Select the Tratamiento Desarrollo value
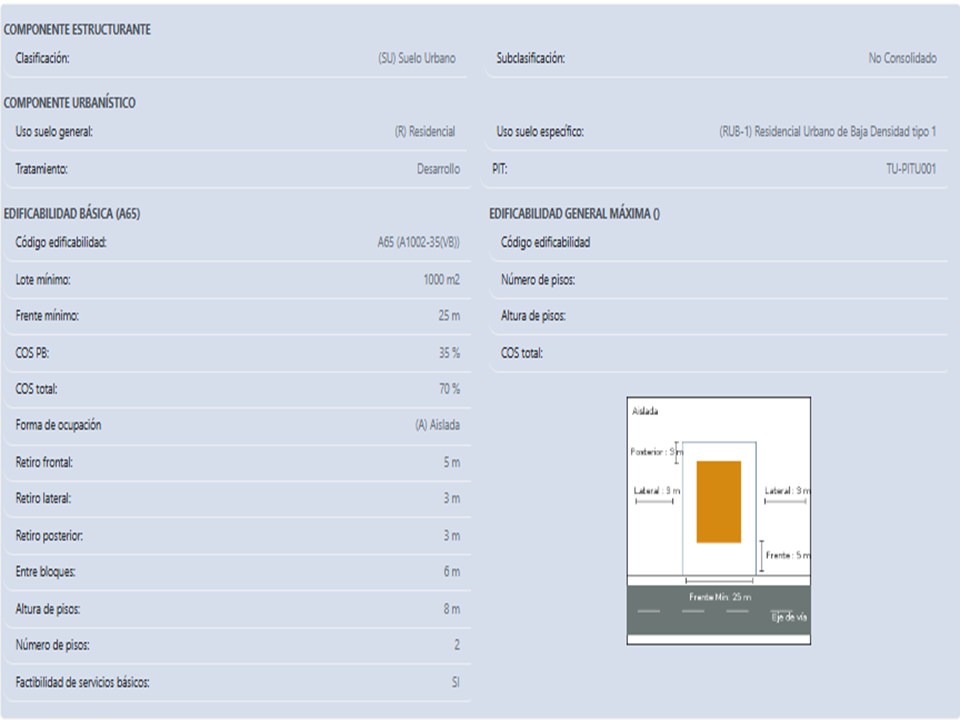Image resolution: width=960 pixels, height=720 pixels. (438, 169)
